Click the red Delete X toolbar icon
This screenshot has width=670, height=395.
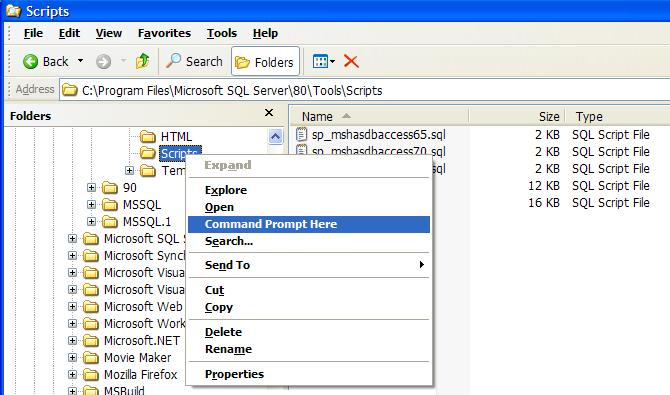[x=351, y=61]
